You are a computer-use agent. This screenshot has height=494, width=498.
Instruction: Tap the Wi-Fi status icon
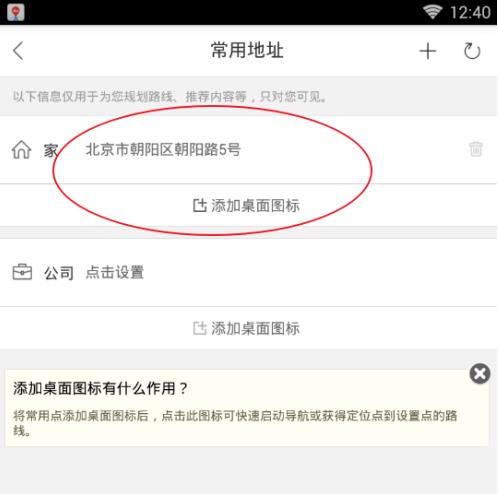(x=432, y=12)
